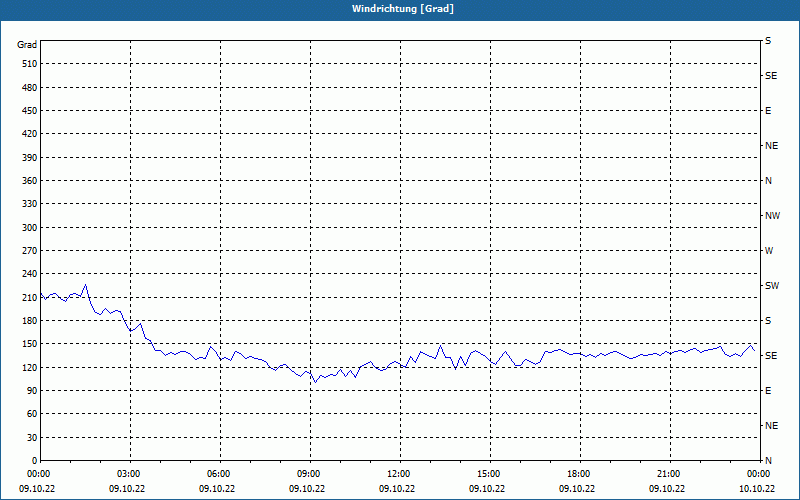Screen dimensions: 800x500
Task: Select the 18:00 time axis label
Action: 578,474
